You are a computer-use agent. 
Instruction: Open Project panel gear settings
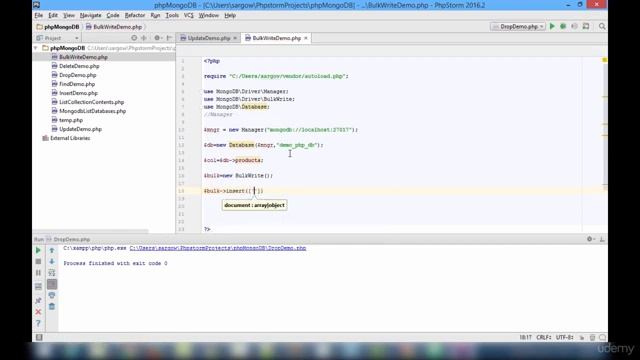(x=157, y=38)
